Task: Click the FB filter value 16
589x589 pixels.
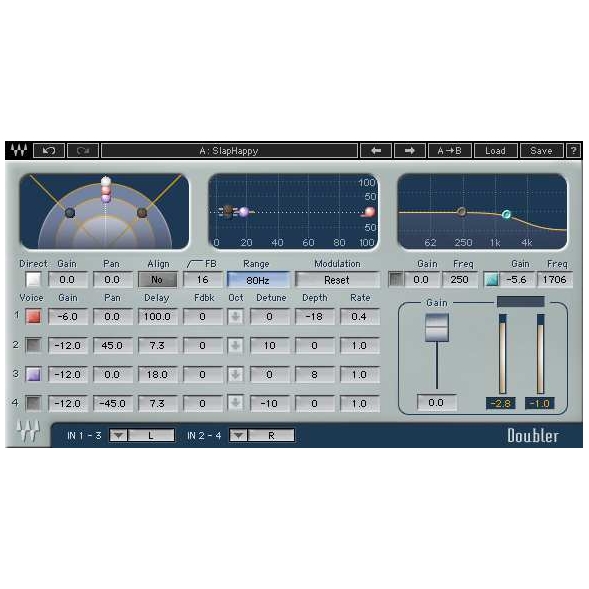Action: [x=202, y=279]
